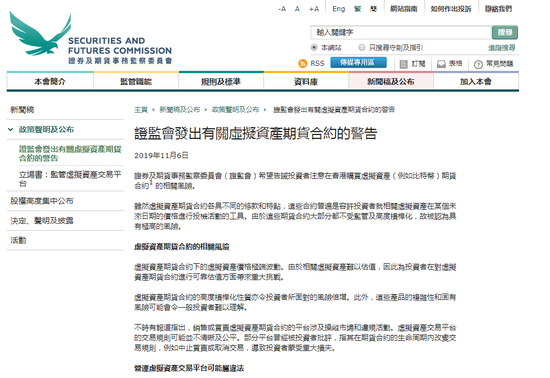
Task: Click the RSS text label
Action: tap(317, 63)
